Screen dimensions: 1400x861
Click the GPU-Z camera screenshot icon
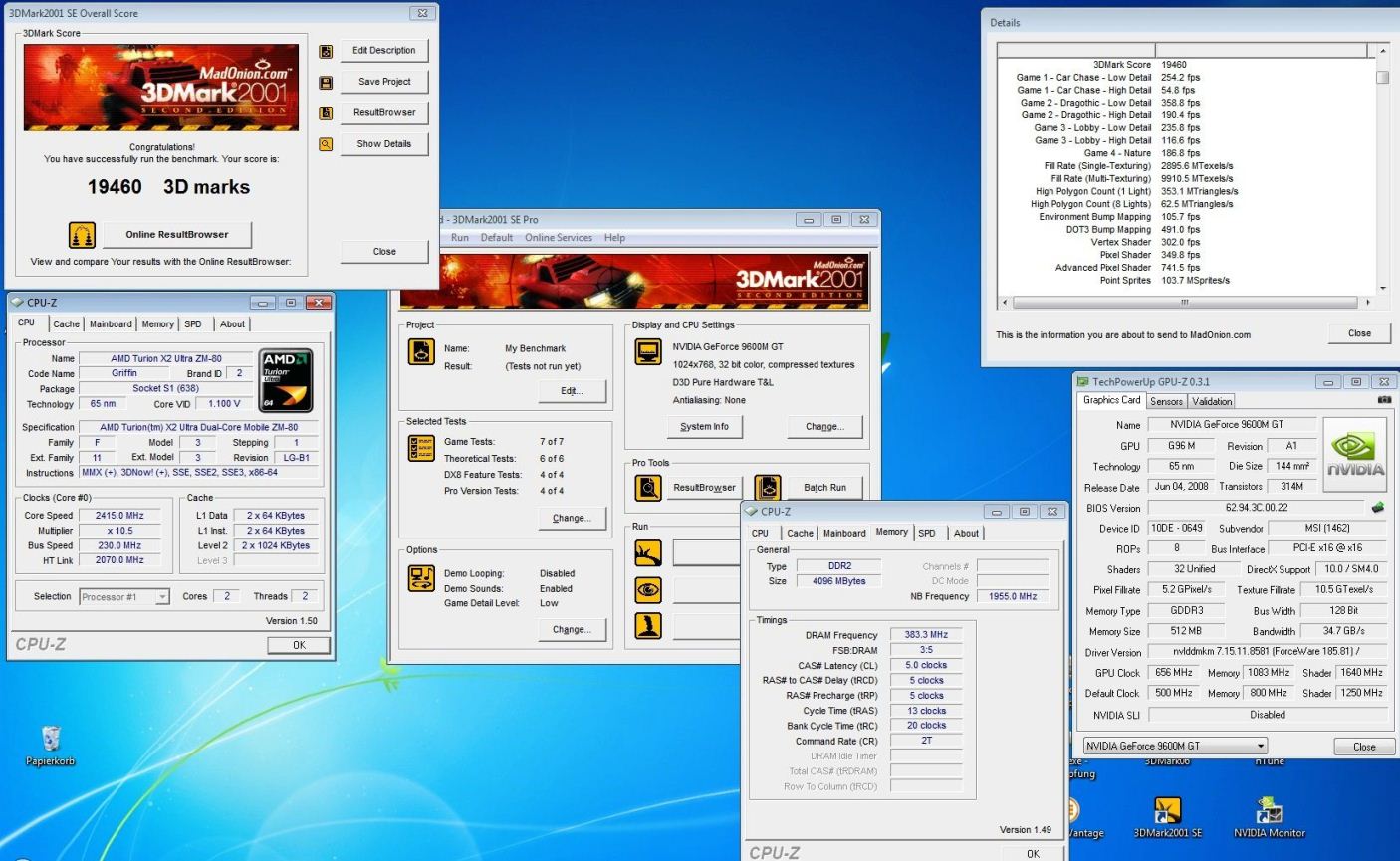pyautogui.click(x=1384, y=400)
